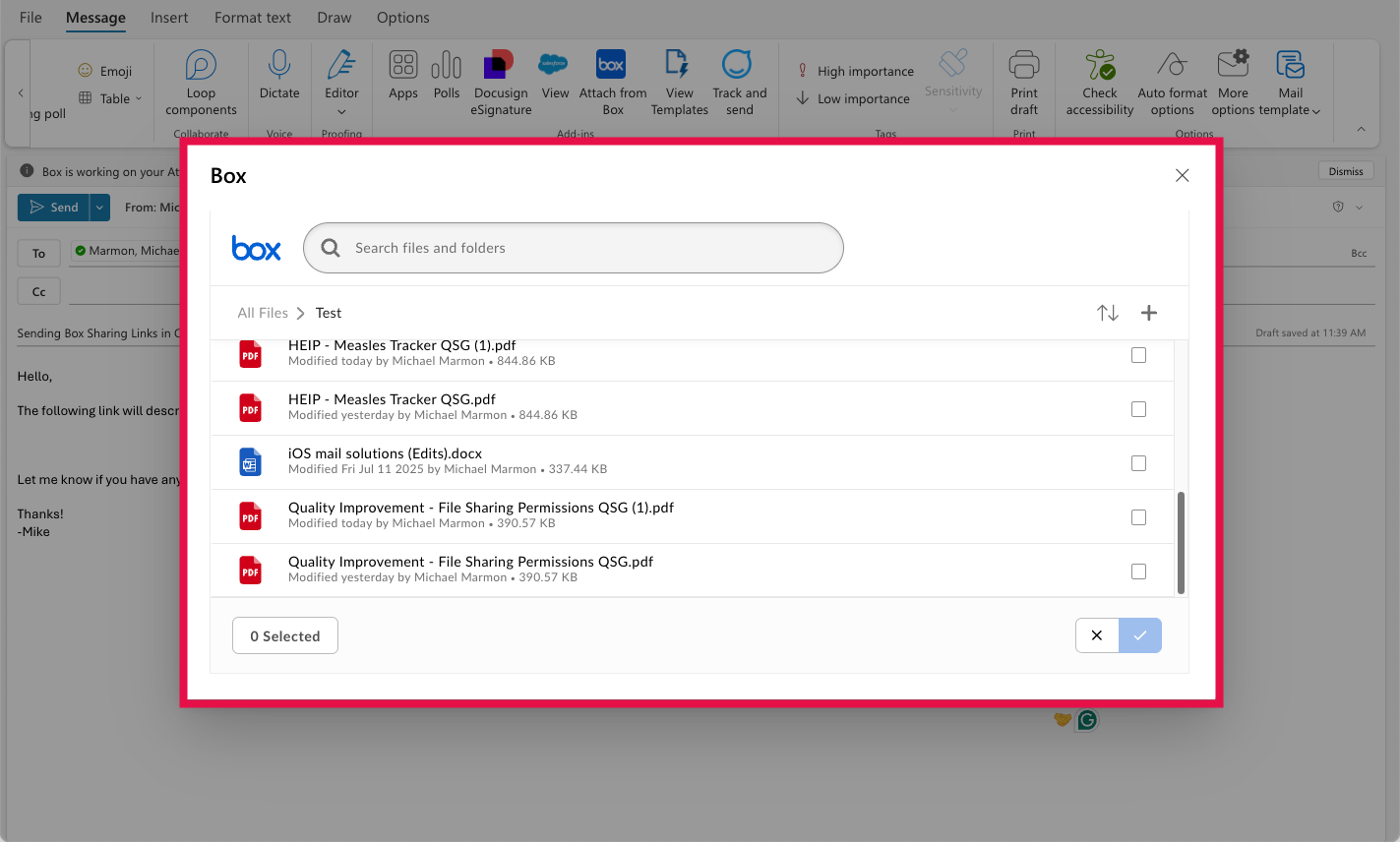
Task: Go to All Files breadcrumb
Action: (x=263, y=313)
